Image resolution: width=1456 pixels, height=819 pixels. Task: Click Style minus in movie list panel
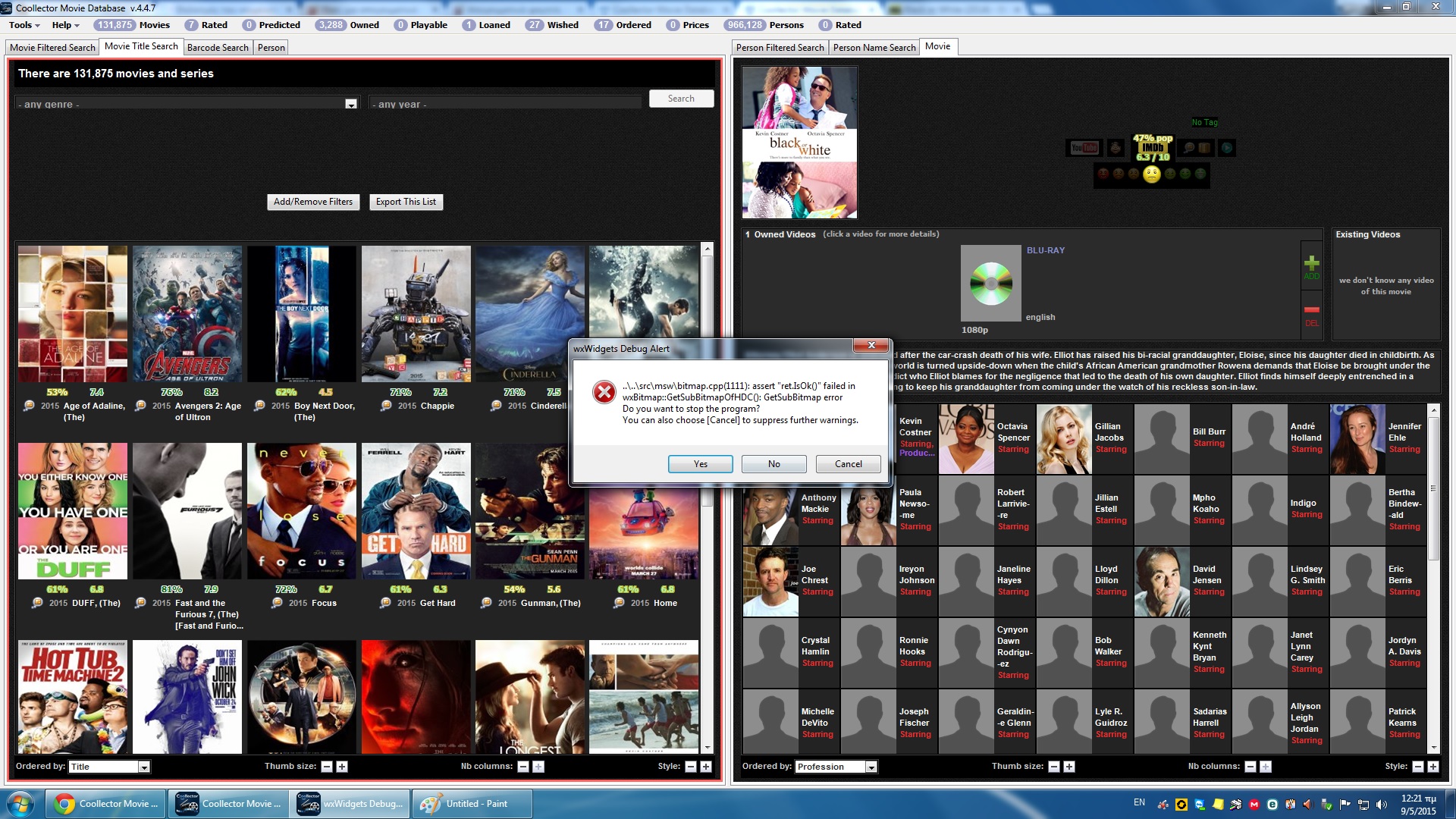[x=691, y=767]
